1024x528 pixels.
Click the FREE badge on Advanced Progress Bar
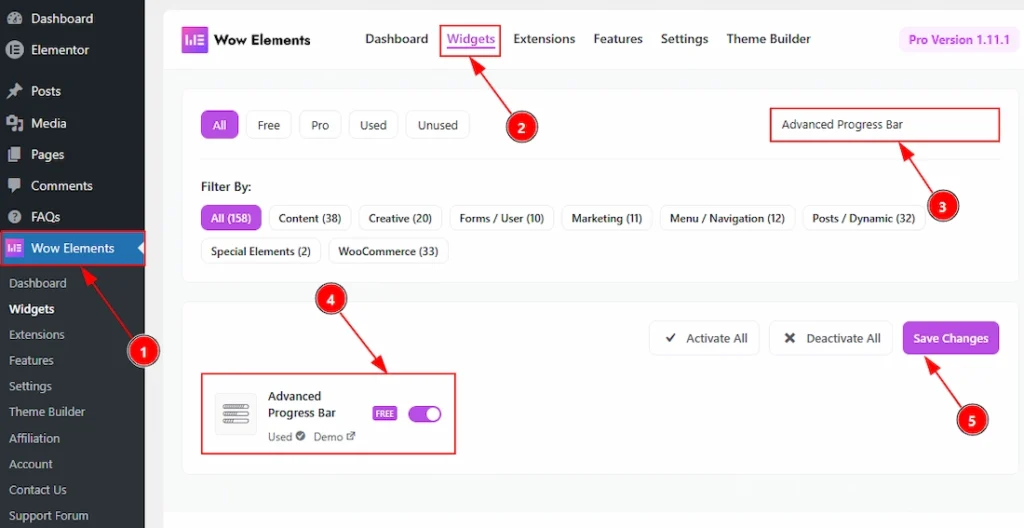point(385,414)
